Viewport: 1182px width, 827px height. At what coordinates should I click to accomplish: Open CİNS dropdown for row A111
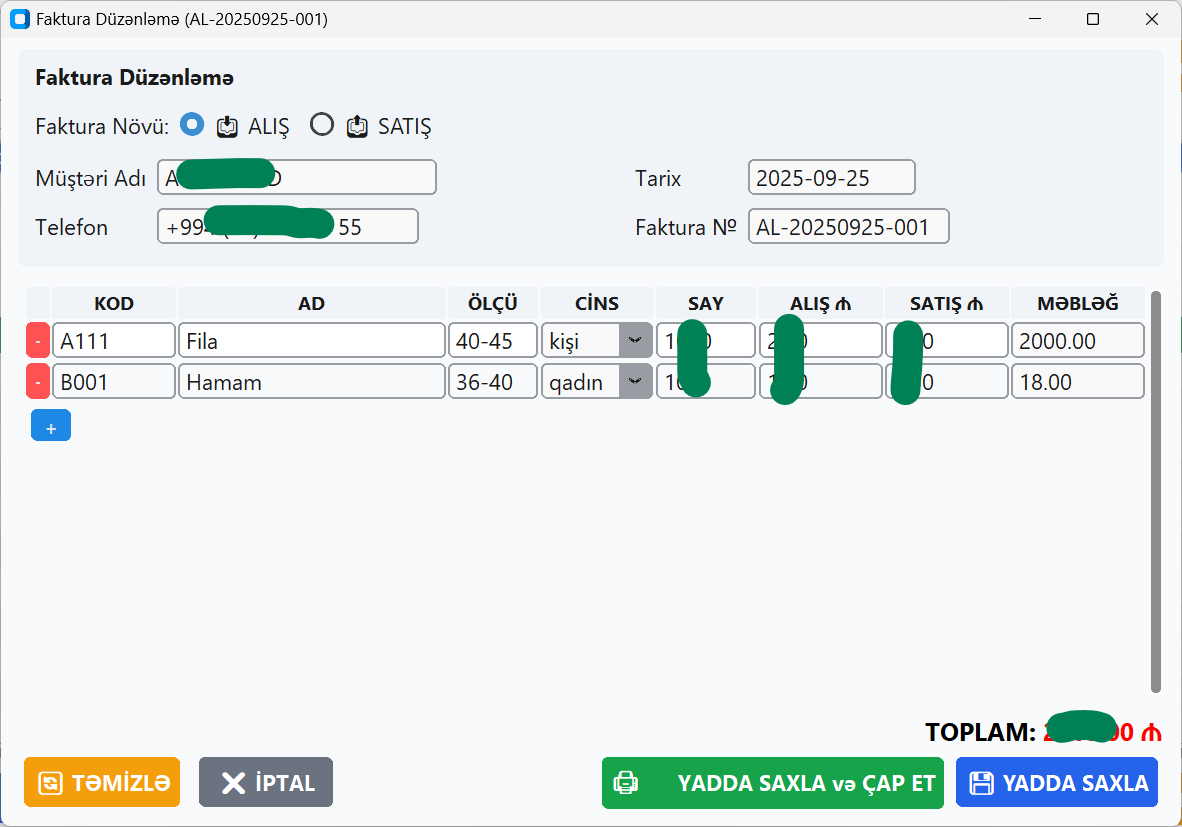pyautogui.click(x=634, y=340)
